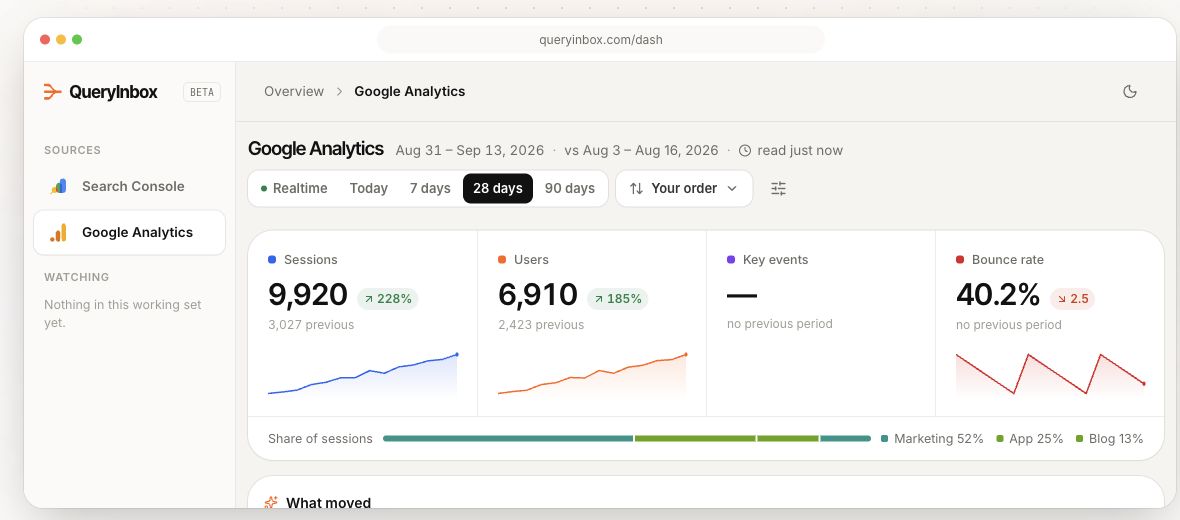
Task: Click the breadcrumb chevron separator
Action: pos(339,92)
